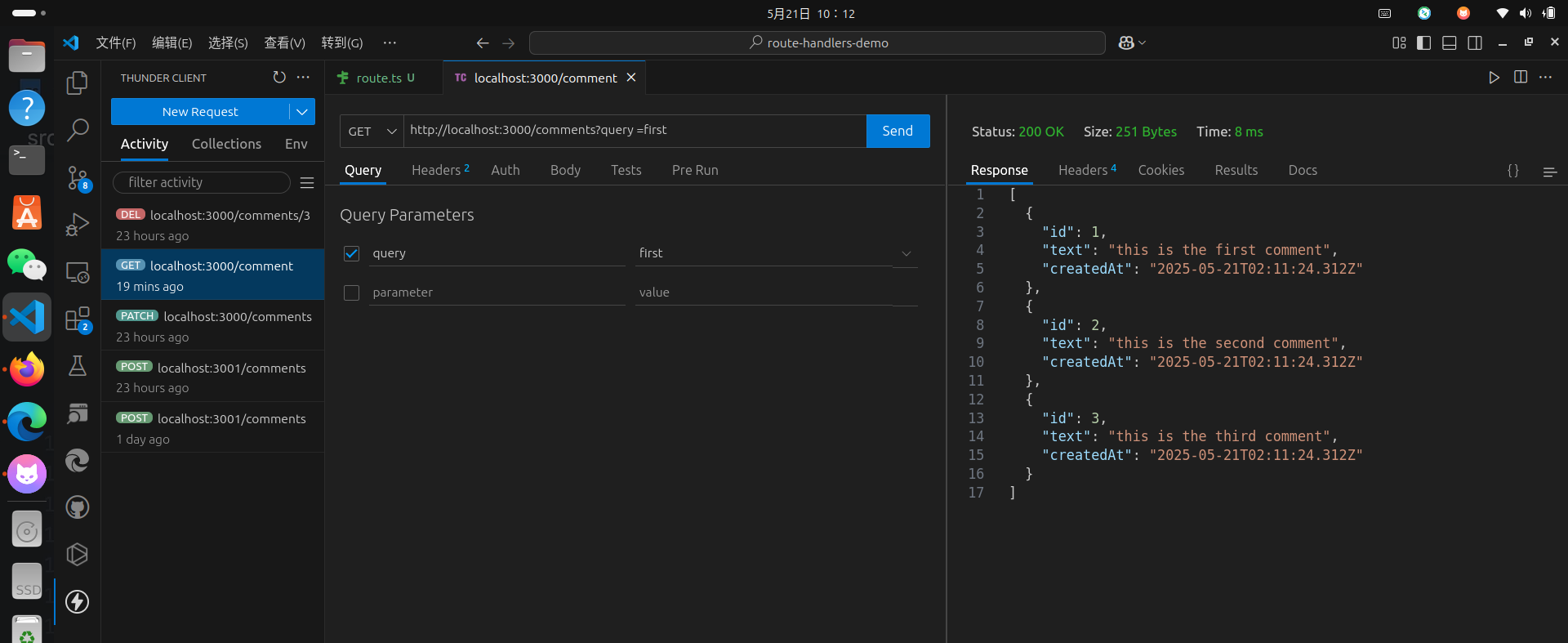Switch to the Body tab
This screenshot has height=643, width=1568.
pyautogui.click(x=565, y=170)
